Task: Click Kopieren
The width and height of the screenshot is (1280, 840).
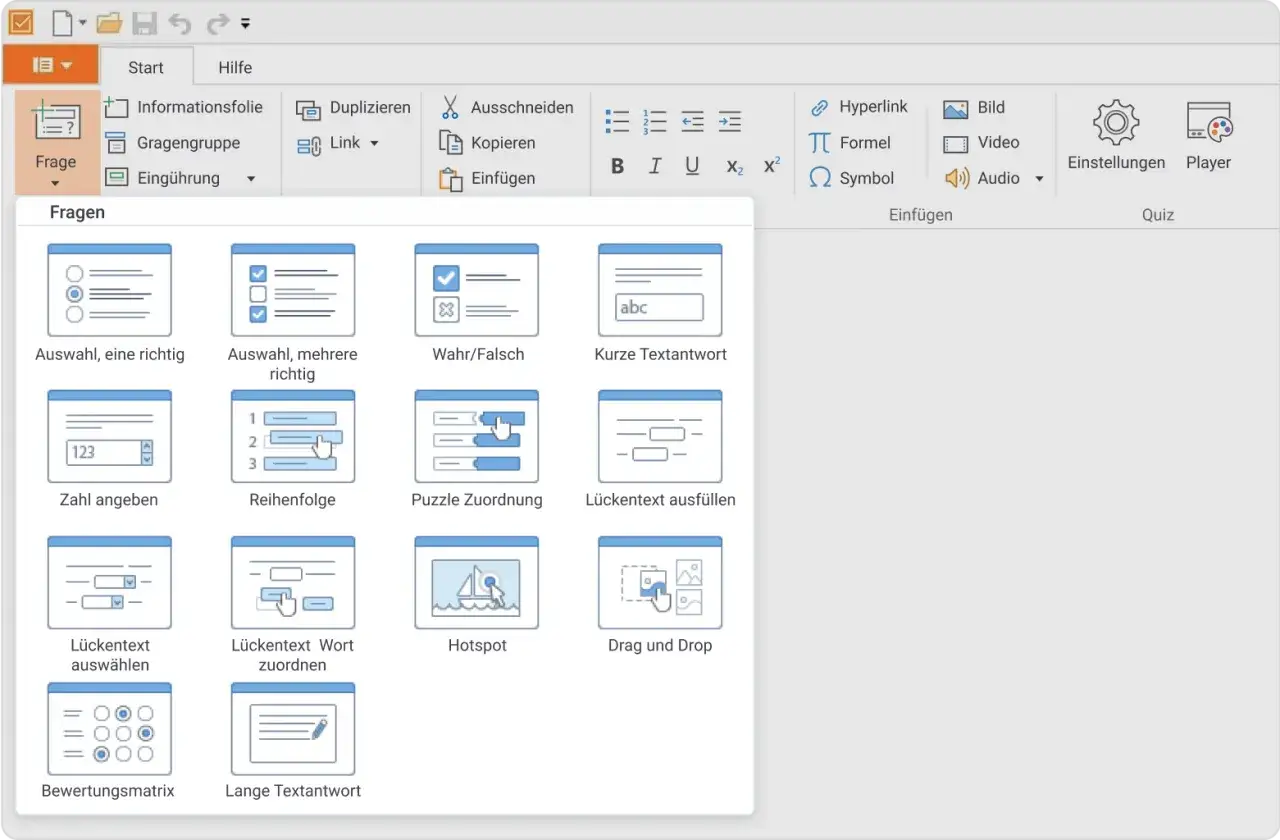Action: (488, 143)
